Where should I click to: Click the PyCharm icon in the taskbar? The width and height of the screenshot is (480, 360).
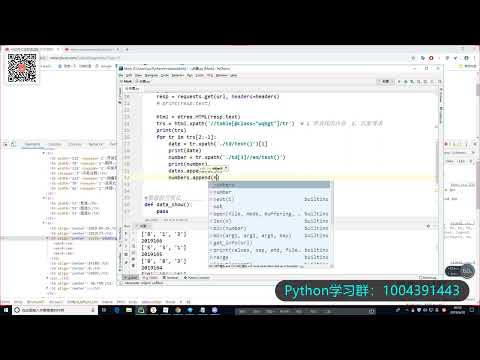pos(141,310)
